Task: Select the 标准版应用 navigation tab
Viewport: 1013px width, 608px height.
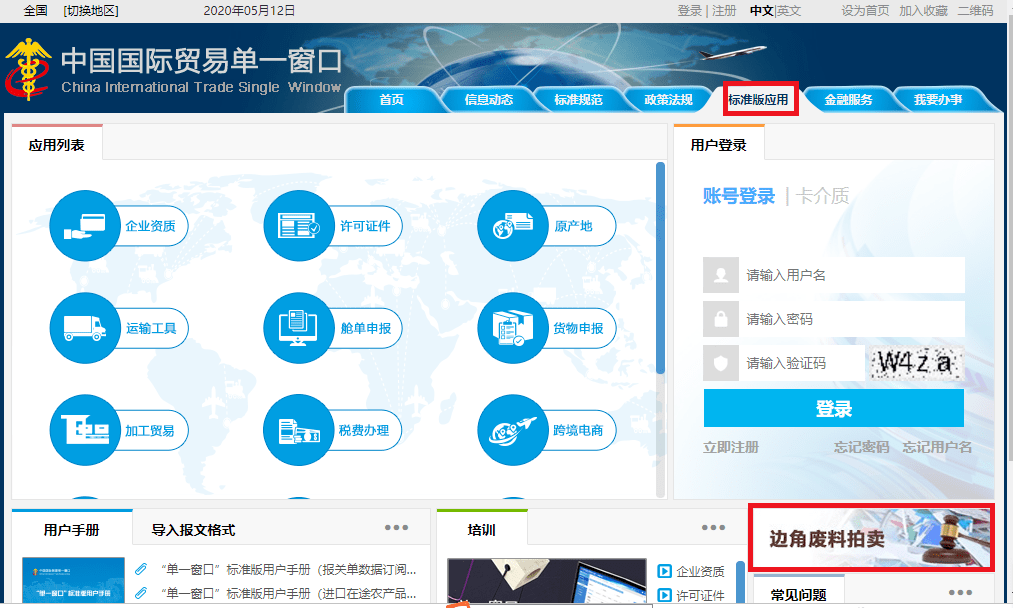Action: (758, 100)
